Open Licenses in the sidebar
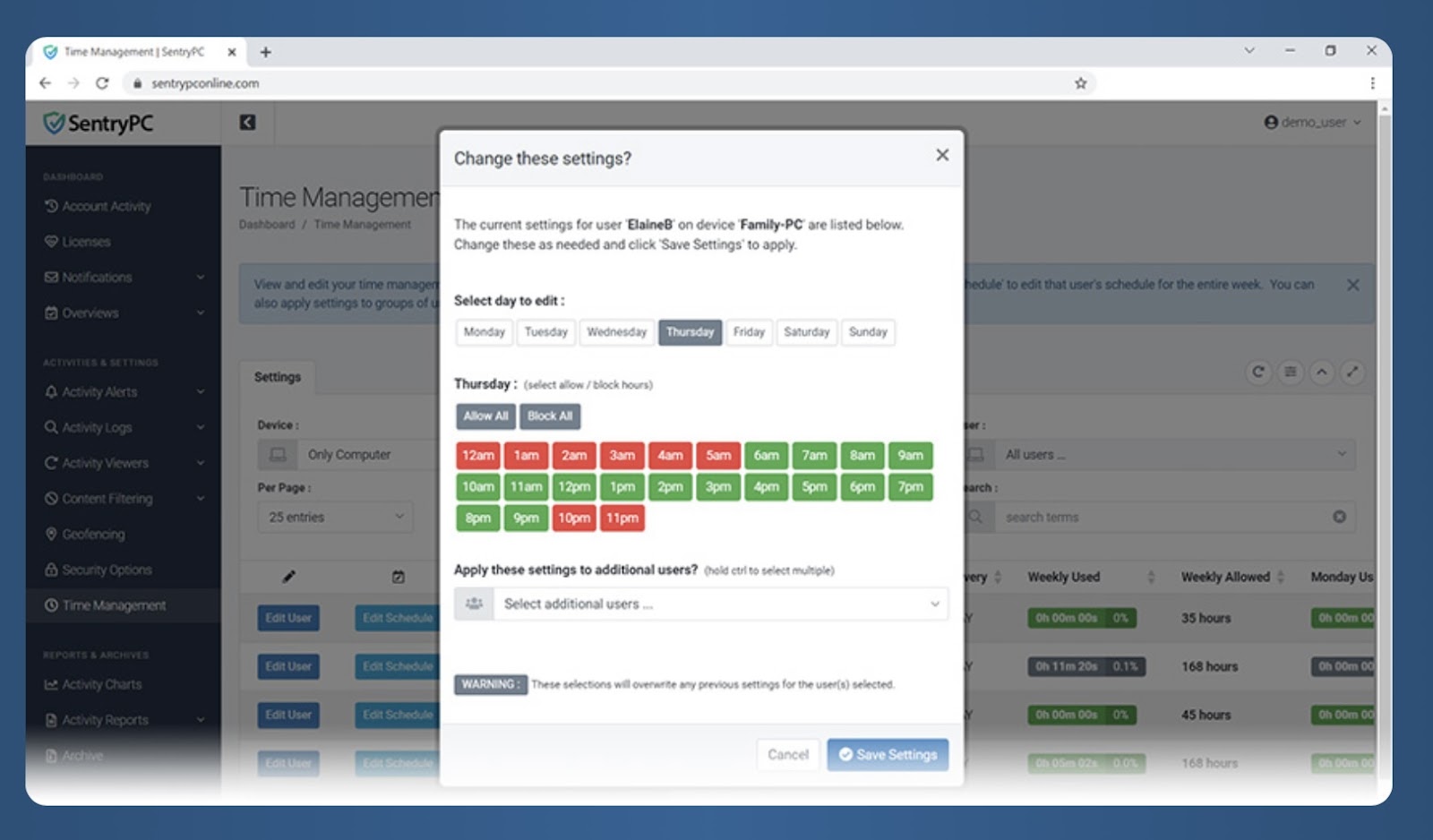 pos(78,243)
